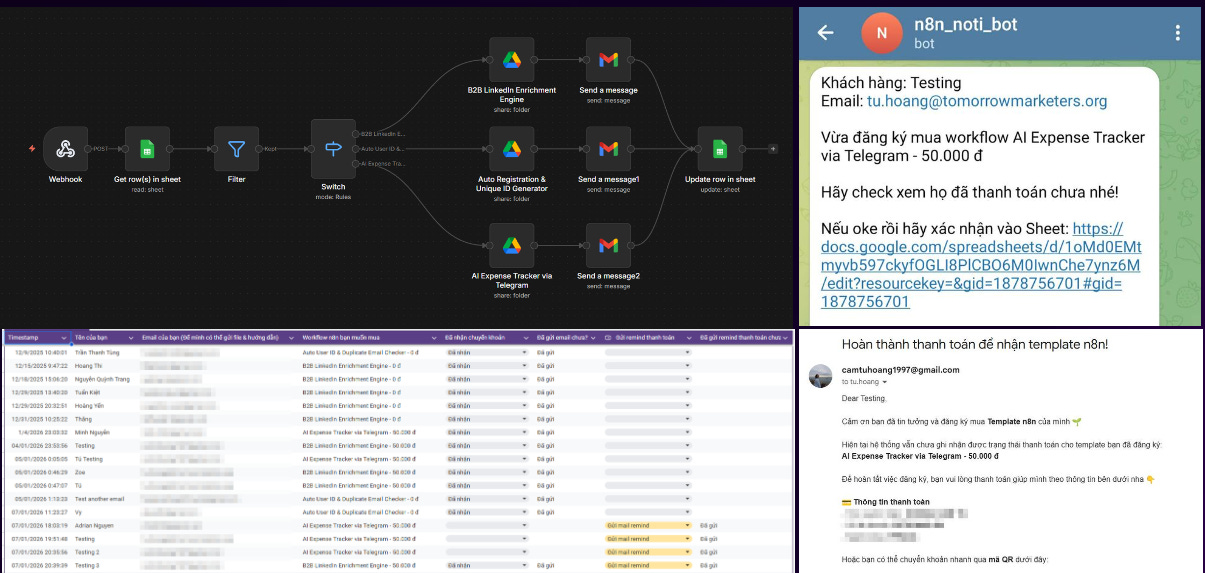Image resolution: width=1205 pixels, height=573 pixels.
Task: Open the Update row in sheet node
Action: point(720,149)
